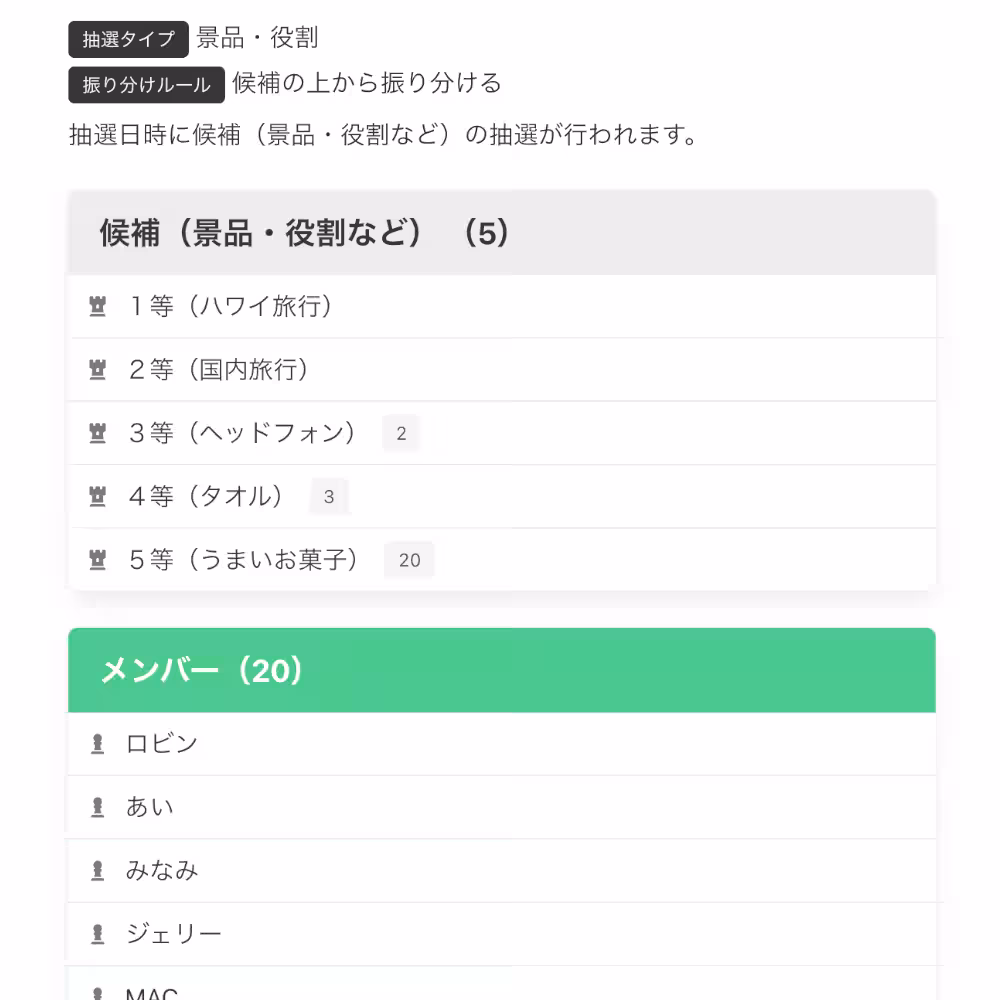Click the crown icon beside 4等（タオル）
The height and width of the screenshot is (1000, 1000).
click(x=97, y=496)
